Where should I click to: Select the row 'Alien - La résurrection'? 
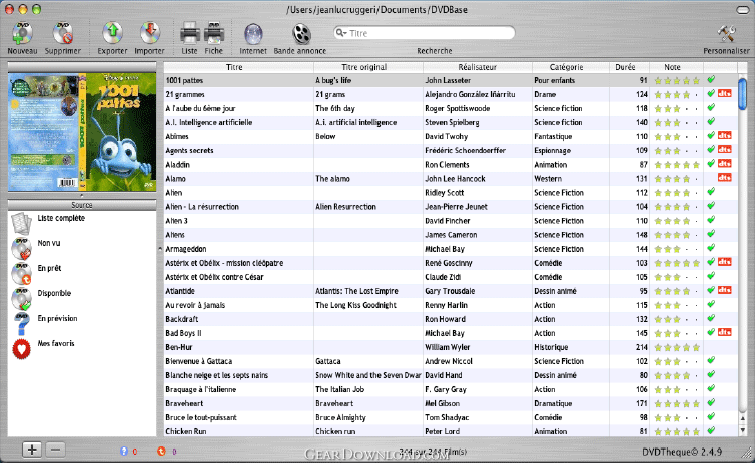coord(450,207)
